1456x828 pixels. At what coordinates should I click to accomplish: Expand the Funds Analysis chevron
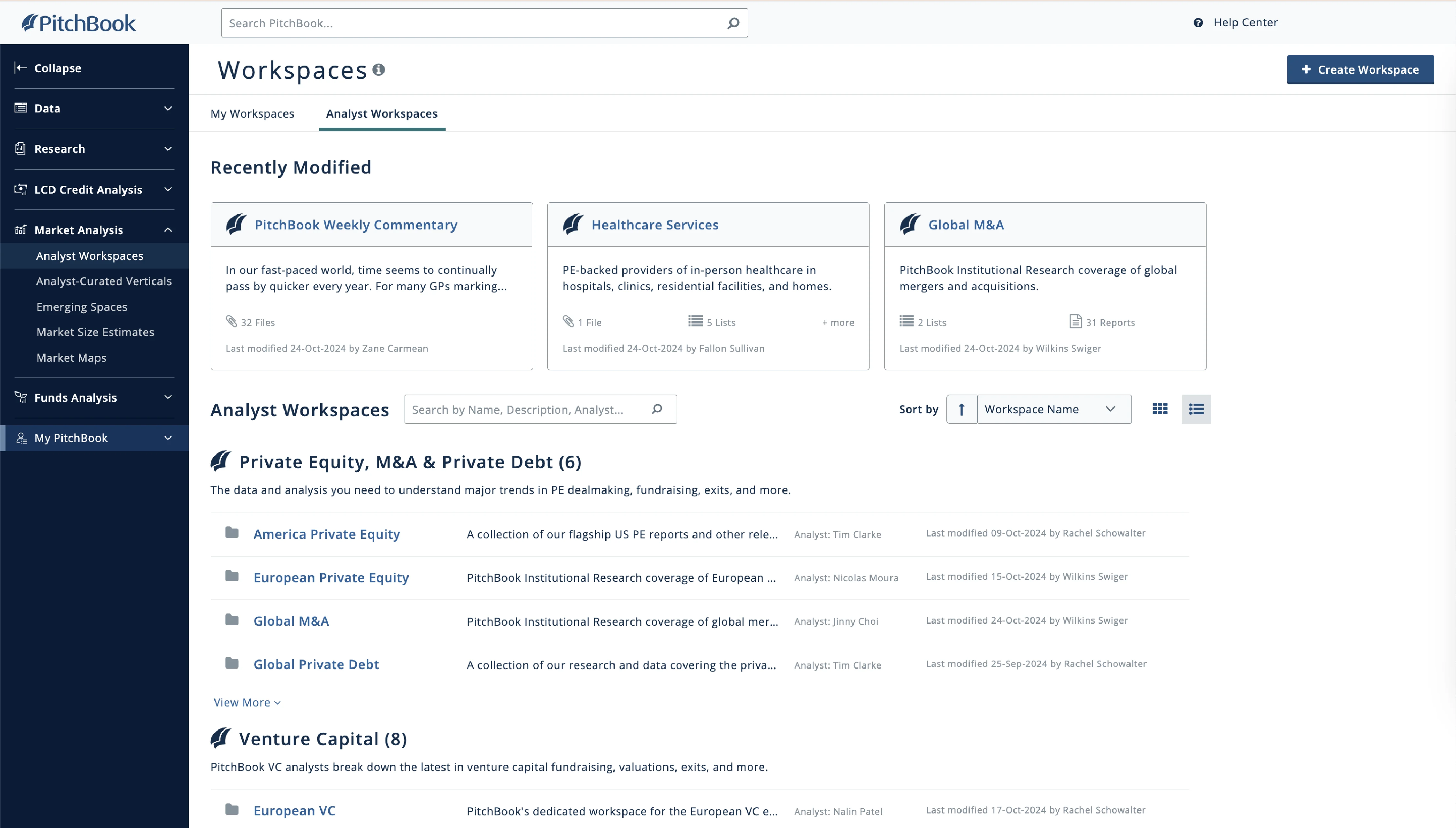click(x=168, y=398)
